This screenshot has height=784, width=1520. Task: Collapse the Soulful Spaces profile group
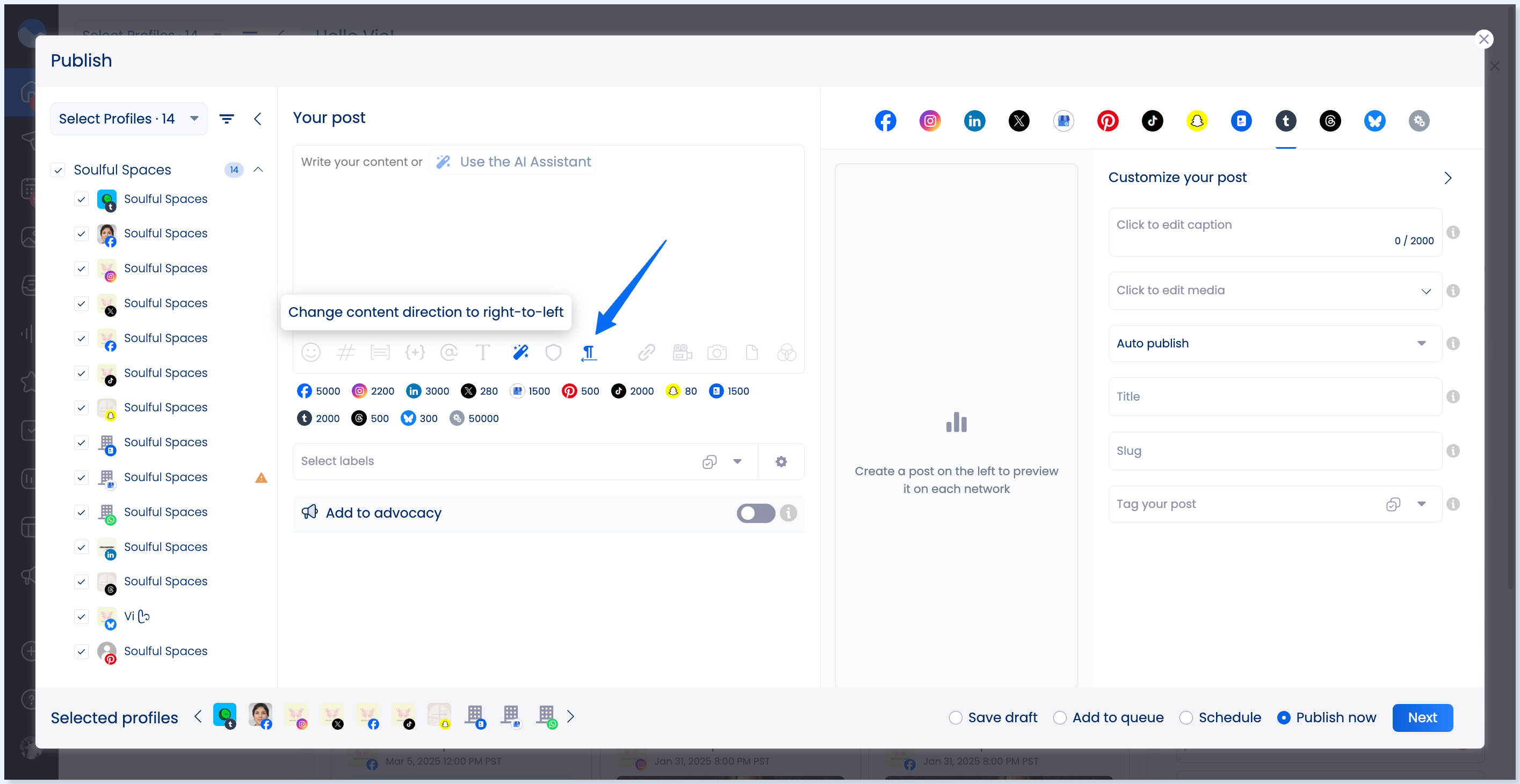(x=258, y=170)
